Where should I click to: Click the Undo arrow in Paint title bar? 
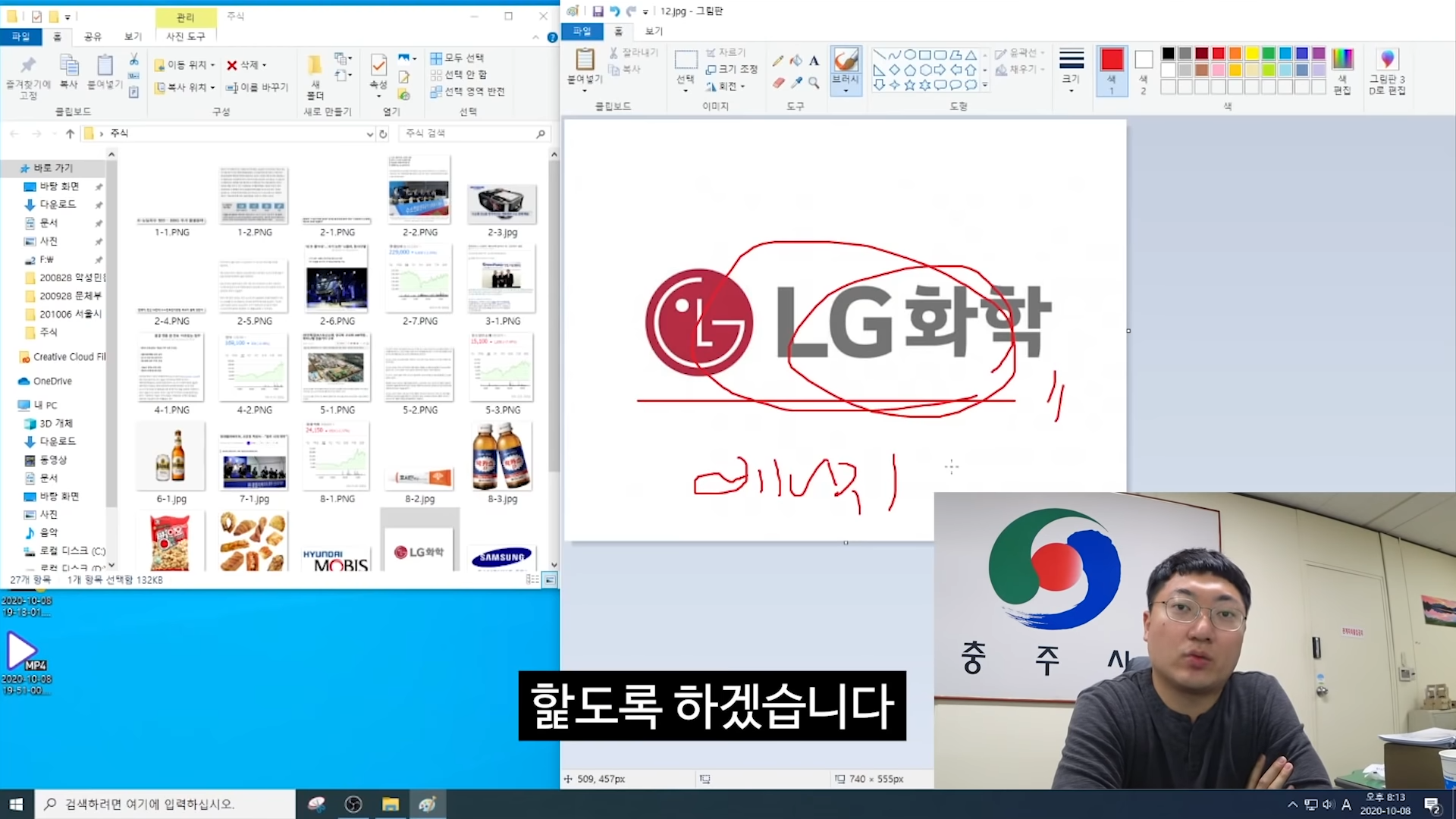[614, 11]
